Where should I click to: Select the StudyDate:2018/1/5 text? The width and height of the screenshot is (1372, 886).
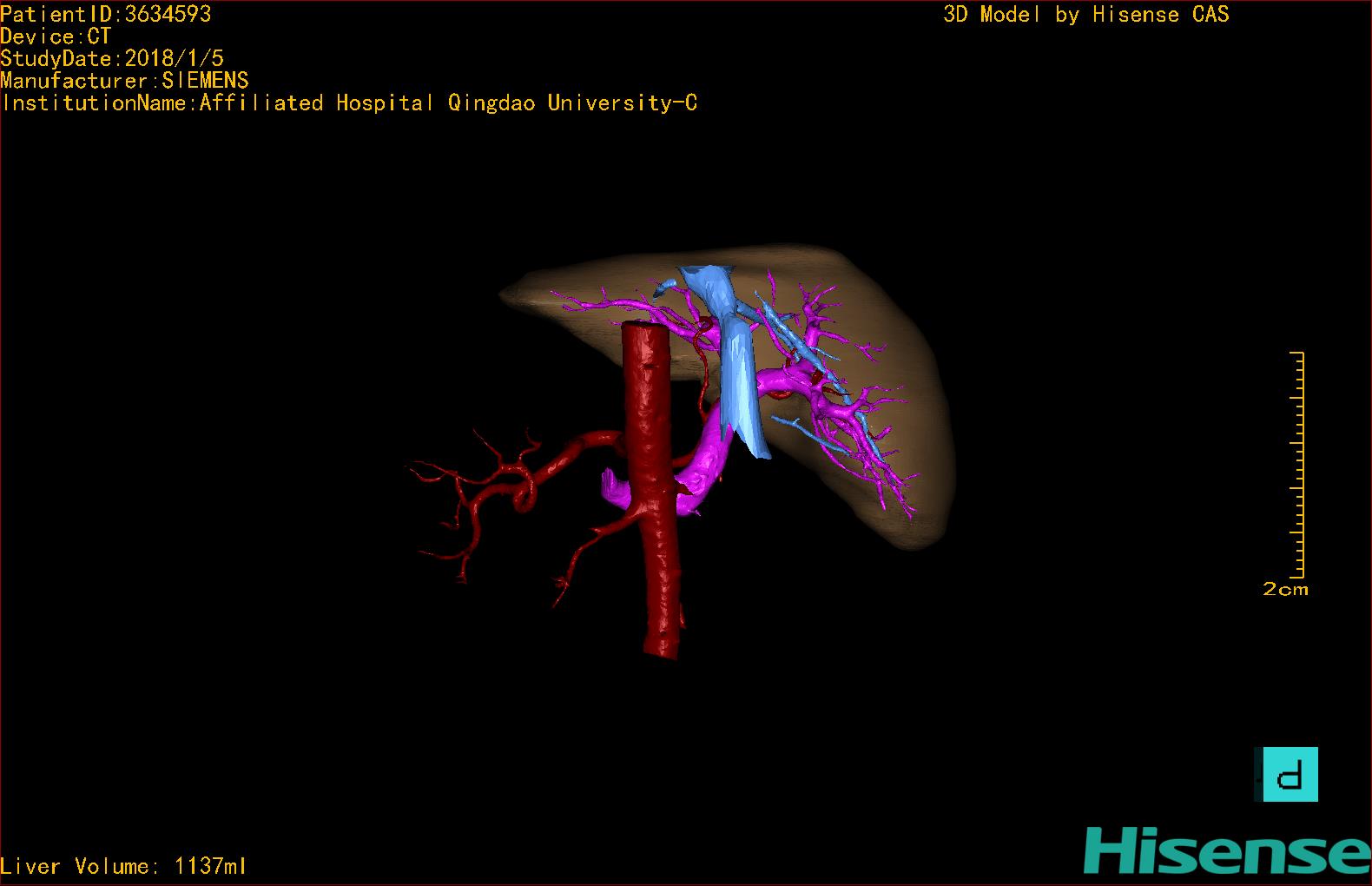[112, 58]
